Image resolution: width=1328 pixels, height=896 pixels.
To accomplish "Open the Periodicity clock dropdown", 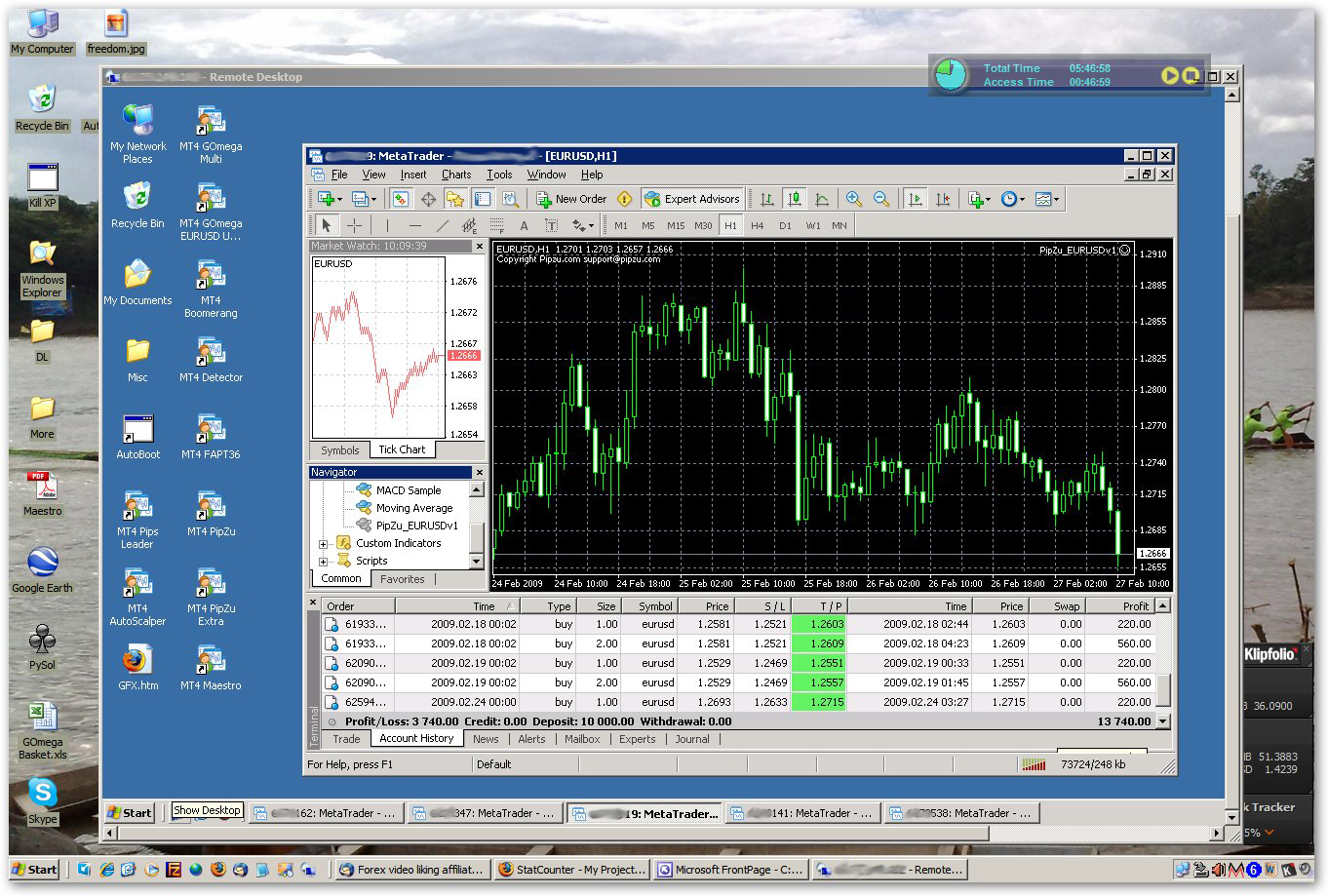I will click(x=1012, y=199).
